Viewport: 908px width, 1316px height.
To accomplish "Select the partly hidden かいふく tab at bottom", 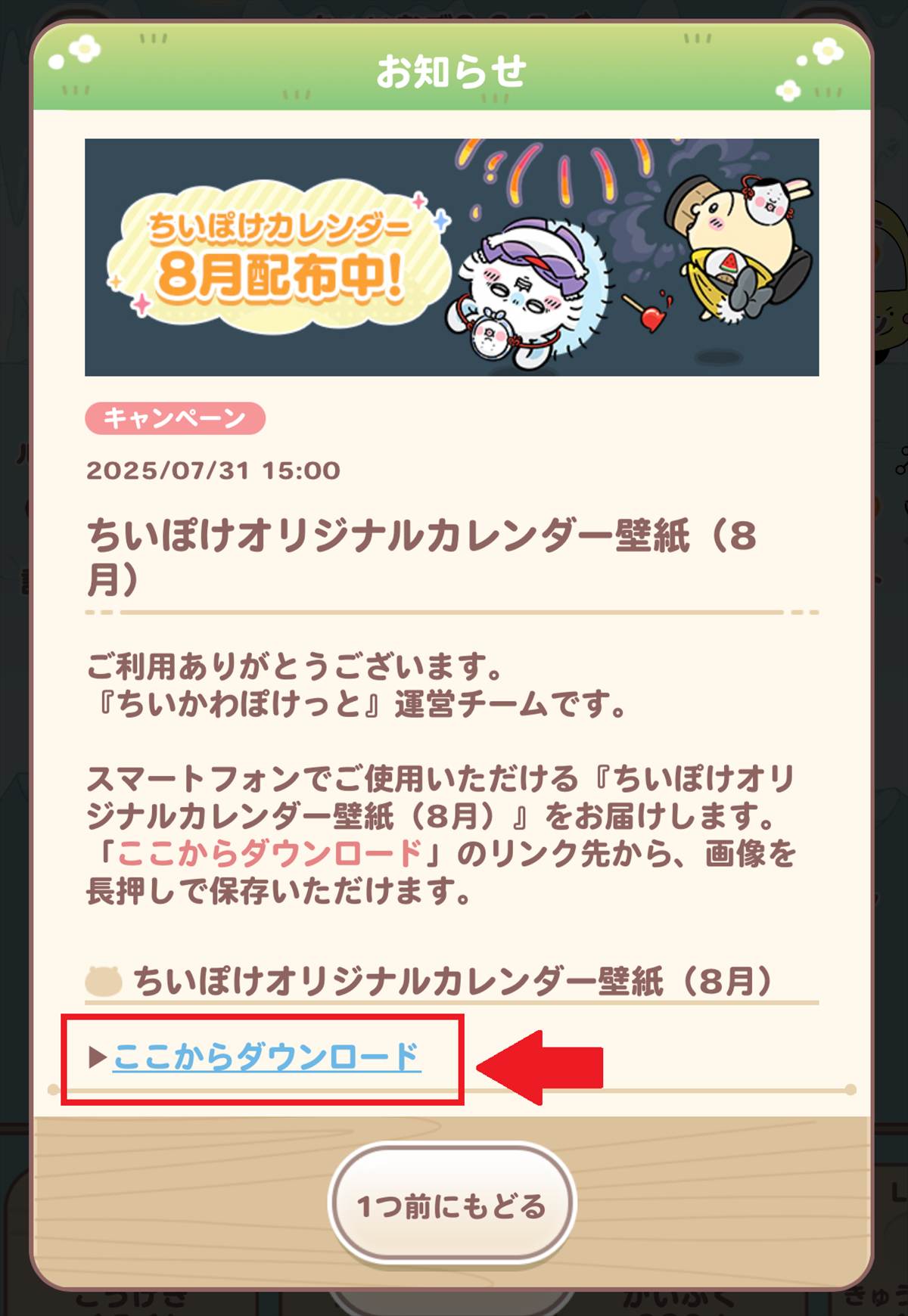I will pos(679,1299).
